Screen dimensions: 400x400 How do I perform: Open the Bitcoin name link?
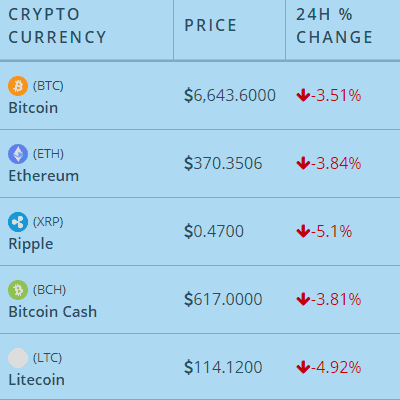pyautogui.click(x=33, y=108)
